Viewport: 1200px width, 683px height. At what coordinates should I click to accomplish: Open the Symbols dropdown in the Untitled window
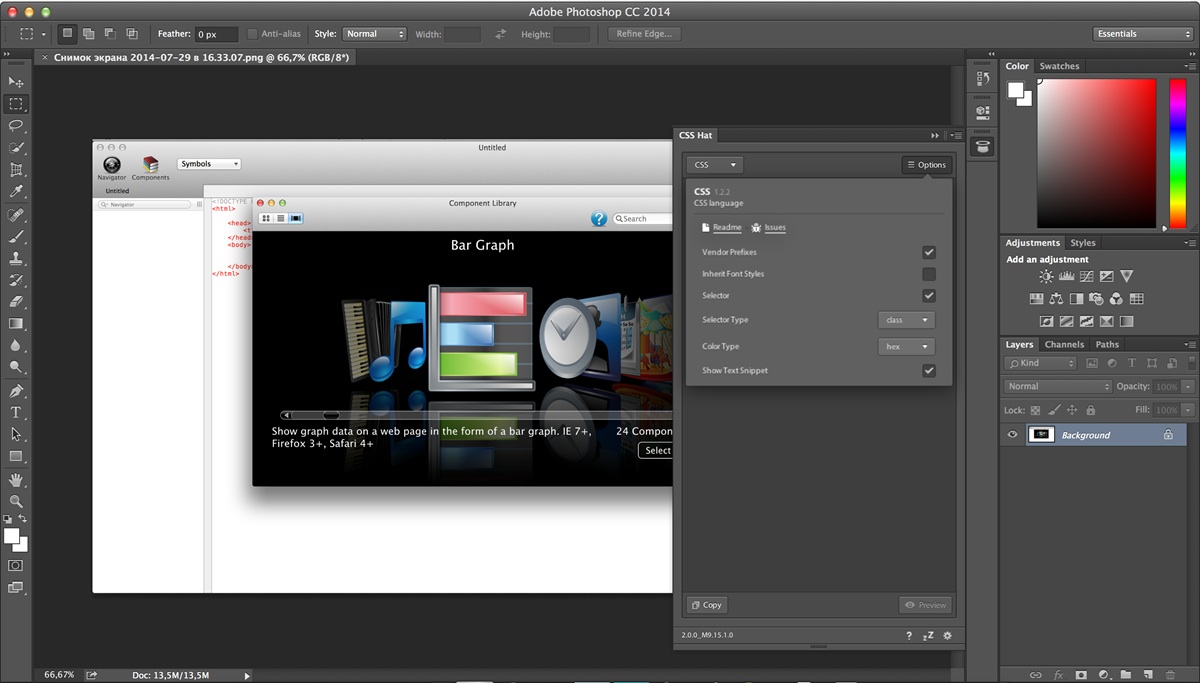click(x=210, y=164)
